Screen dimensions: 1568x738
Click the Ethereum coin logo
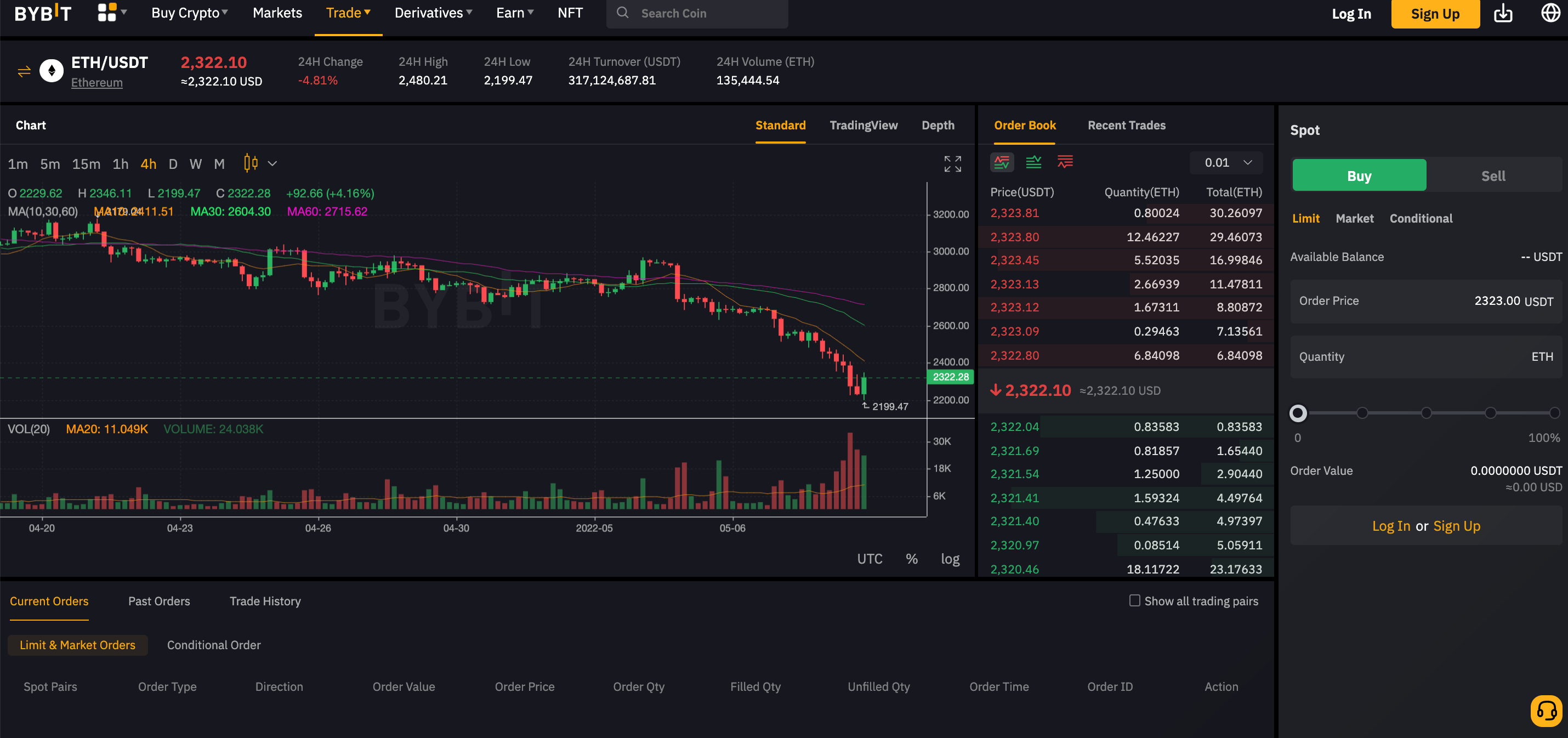52,71
